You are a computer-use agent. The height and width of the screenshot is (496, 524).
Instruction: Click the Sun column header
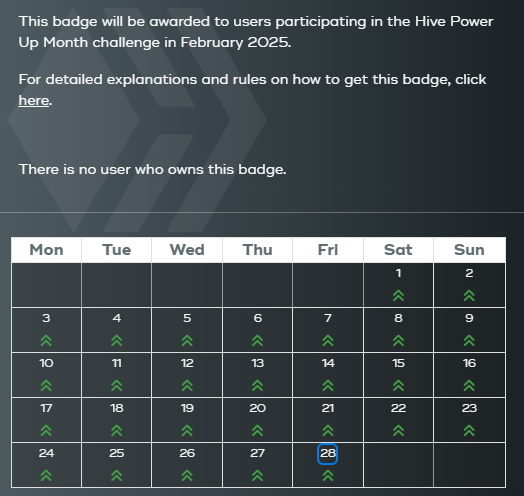(469, 250)
